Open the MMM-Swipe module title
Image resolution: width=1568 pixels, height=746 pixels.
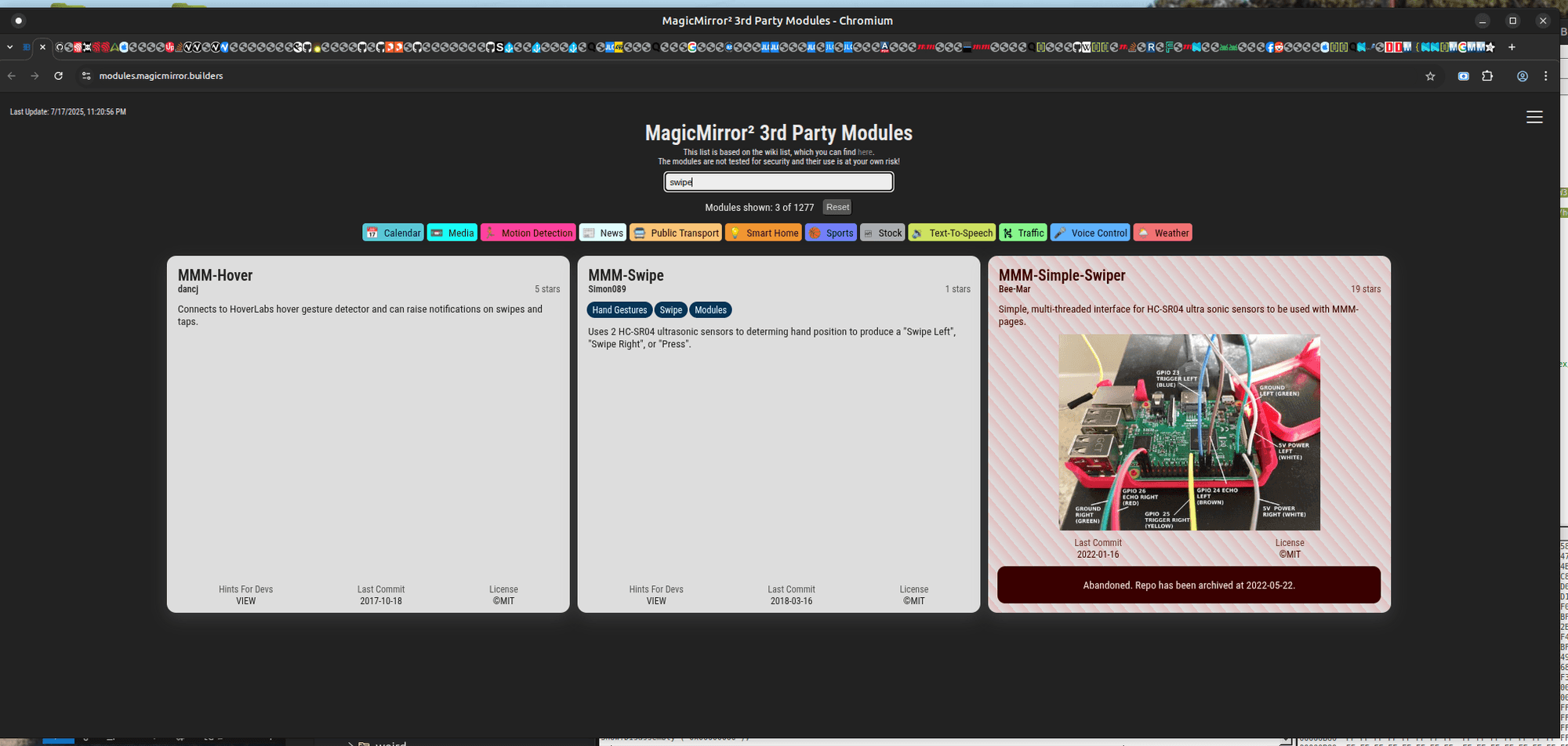626,275
